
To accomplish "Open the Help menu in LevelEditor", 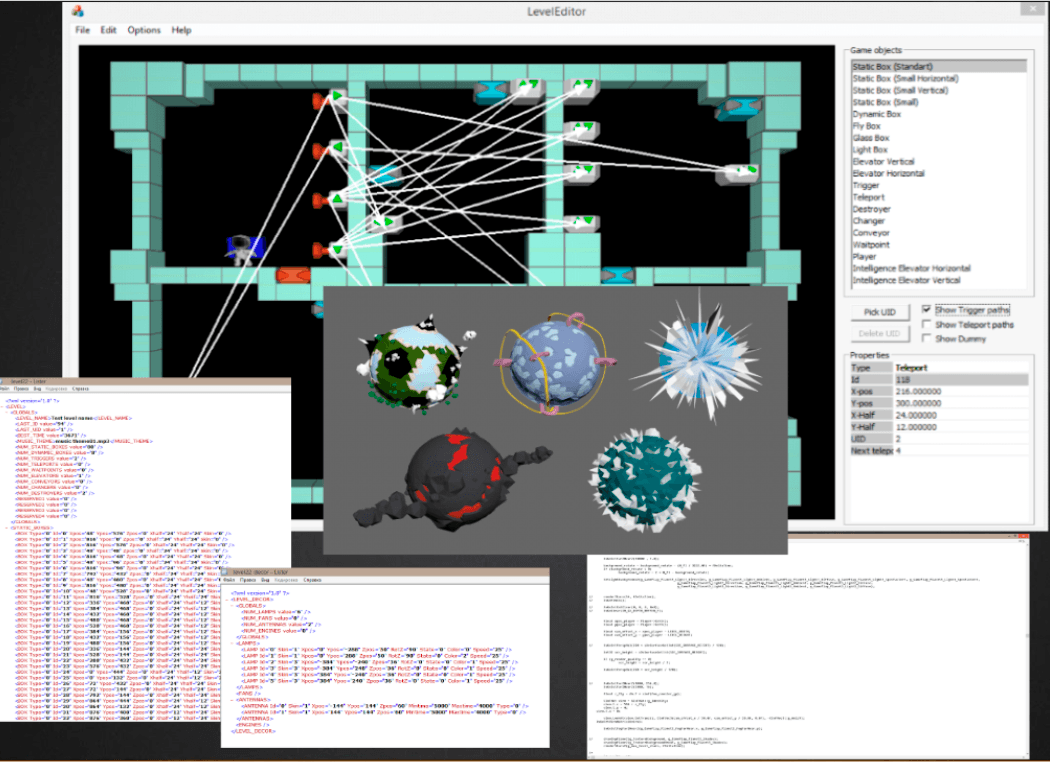I will pos(181,30).
